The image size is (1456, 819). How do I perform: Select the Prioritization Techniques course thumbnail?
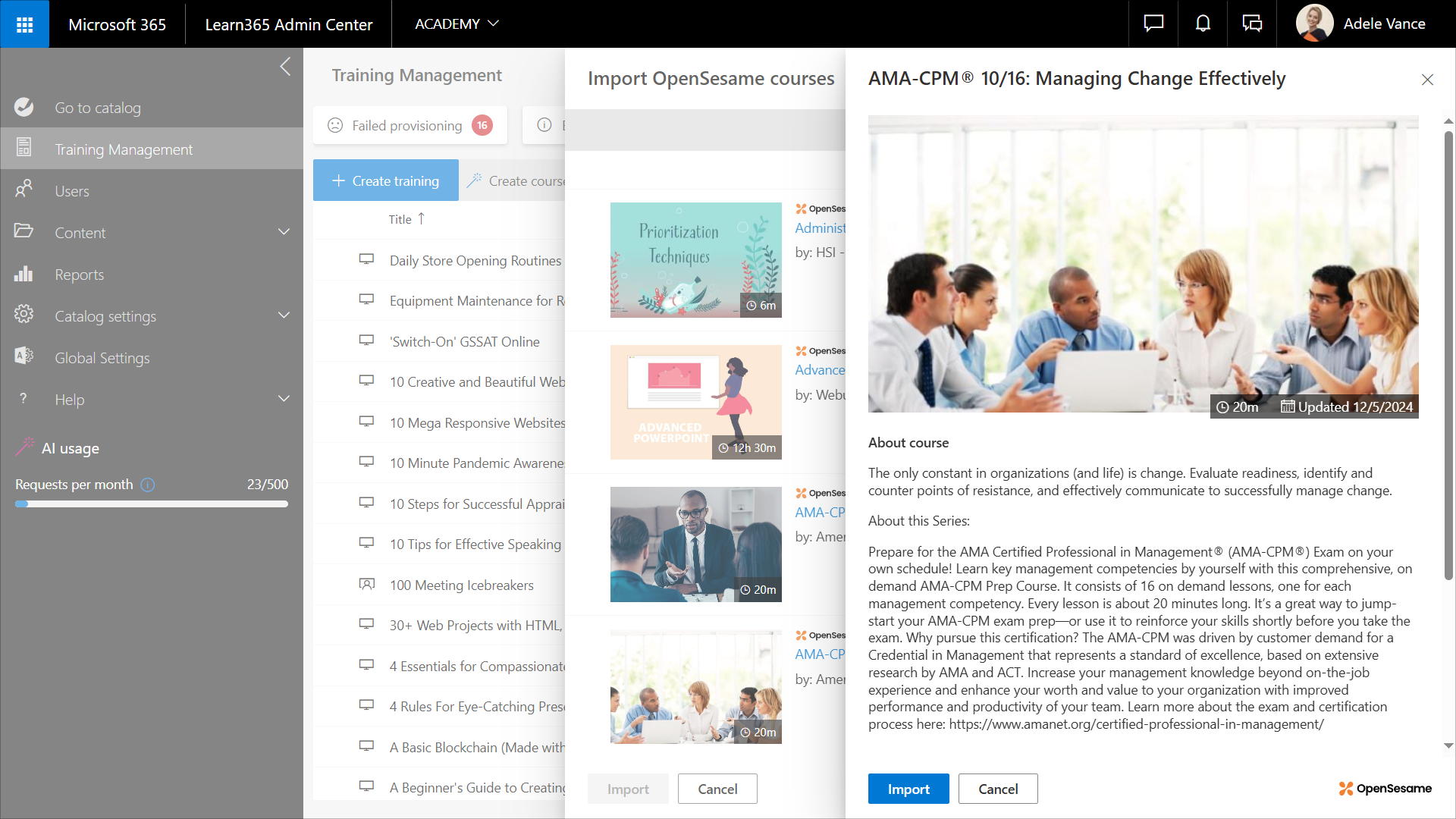[x=695, y=259]
